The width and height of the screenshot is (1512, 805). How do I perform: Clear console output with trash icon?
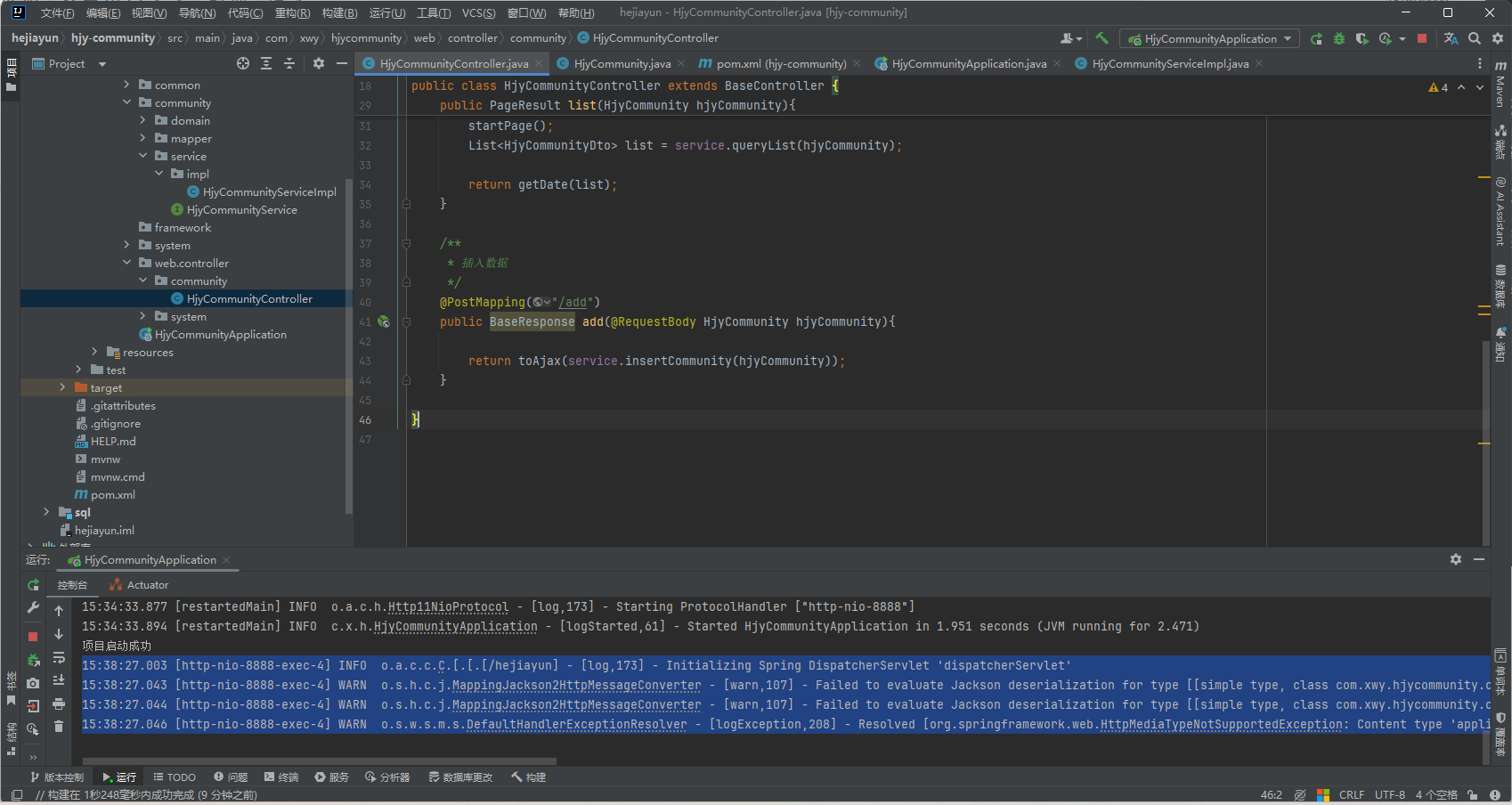59,727
